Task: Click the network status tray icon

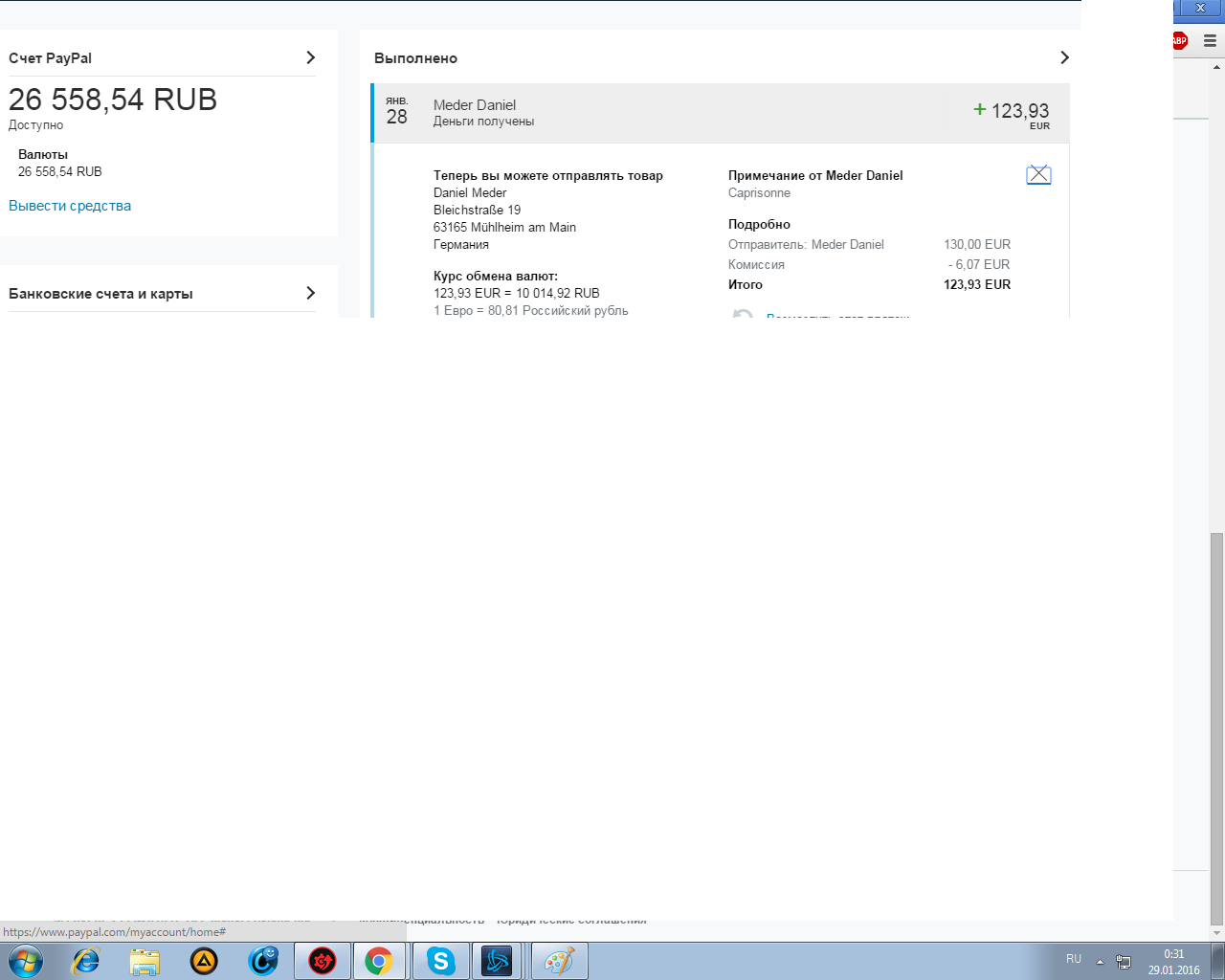Action: [1124, 962]
